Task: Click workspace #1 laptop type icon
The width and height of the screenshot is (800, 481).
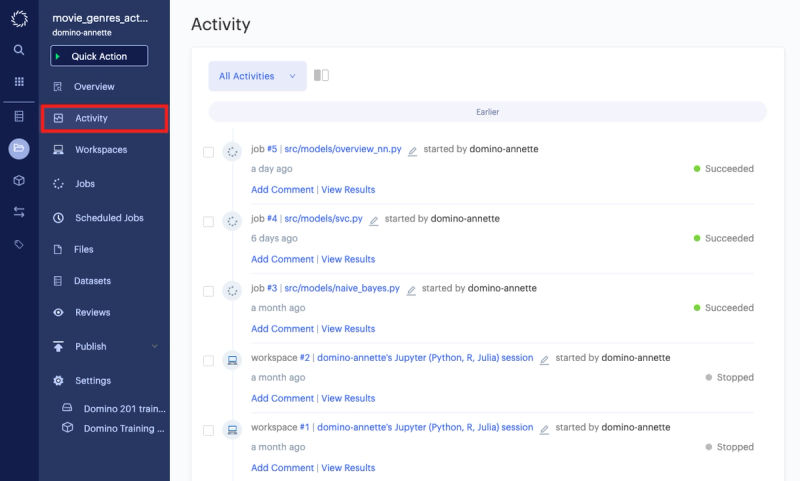Action: 232,430
